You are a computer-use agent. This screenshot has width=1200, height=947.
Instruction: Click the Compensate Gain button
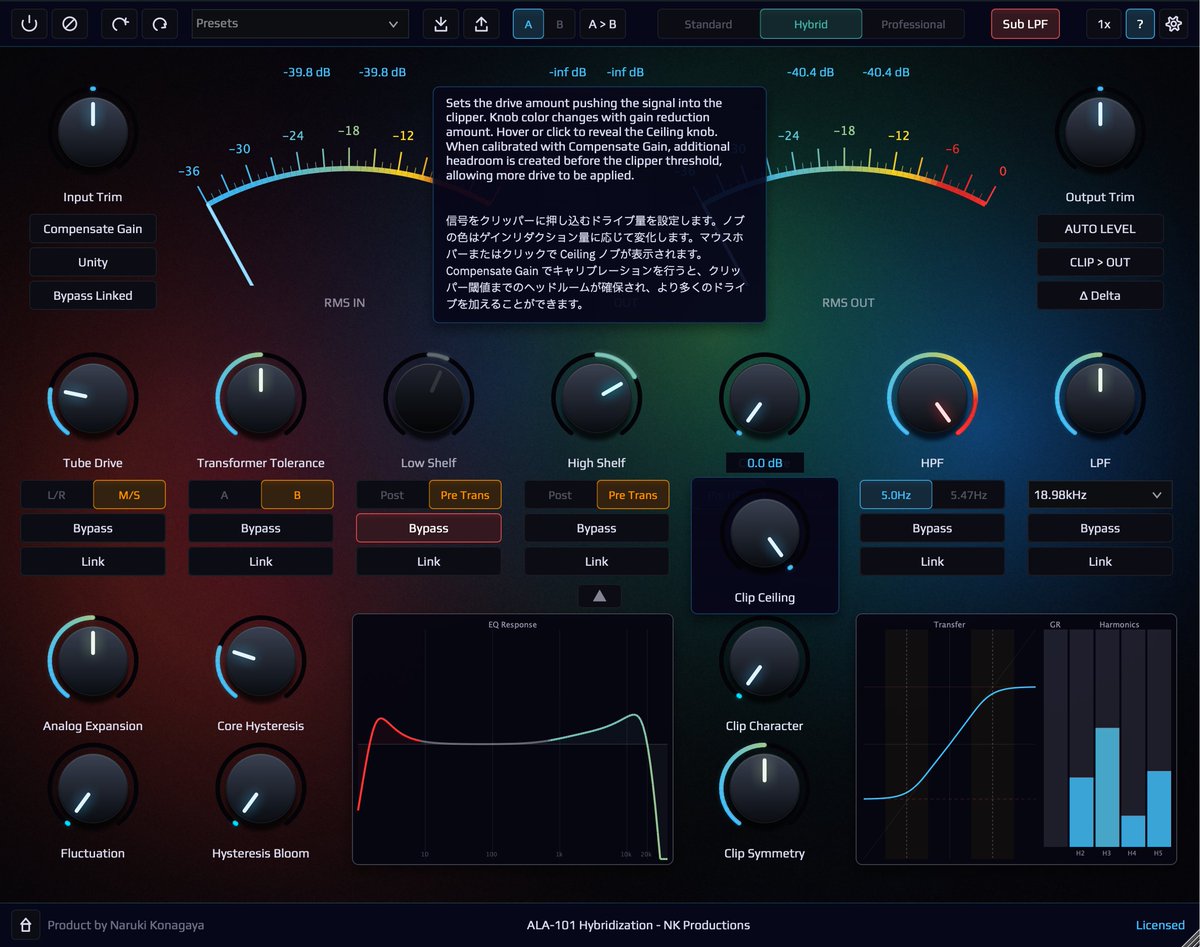(x=93, y=229)
